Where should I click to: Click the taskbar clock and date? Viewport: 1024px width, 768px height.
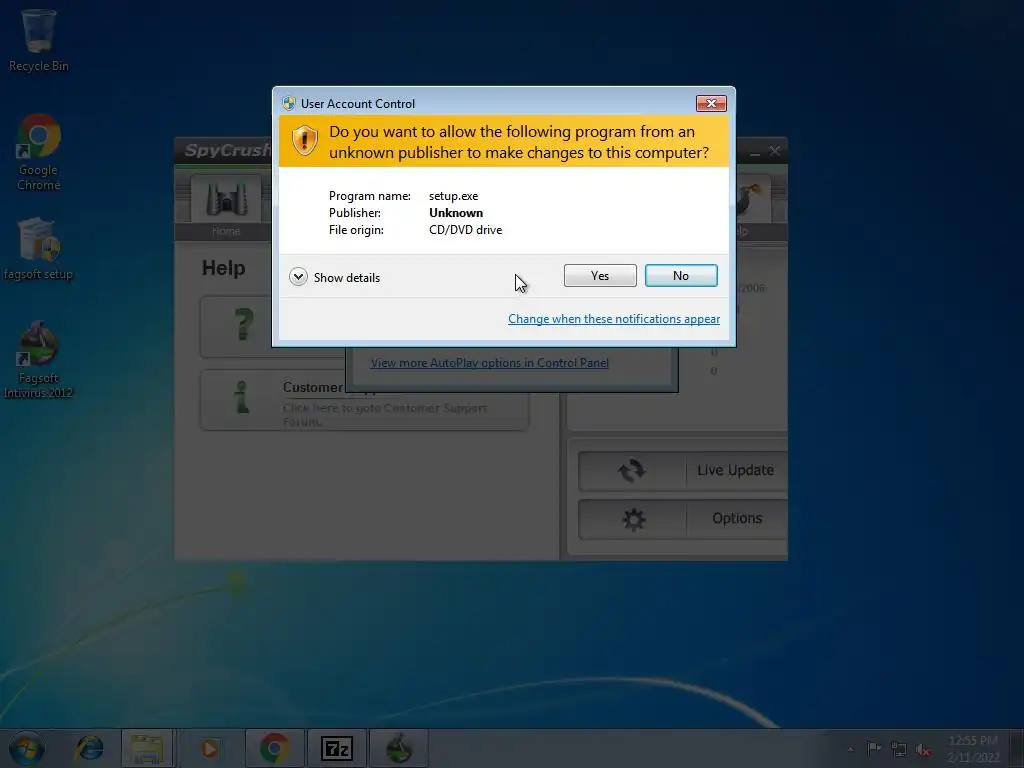(x=973, y=748)
